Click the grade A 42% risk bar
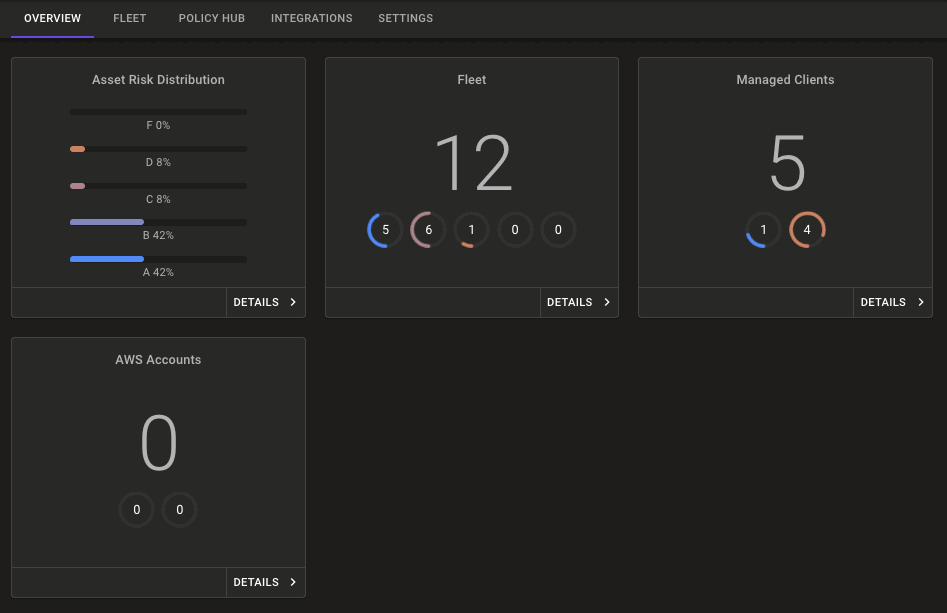Viewport: 947px width, 613px height. (x=158, y=259)
